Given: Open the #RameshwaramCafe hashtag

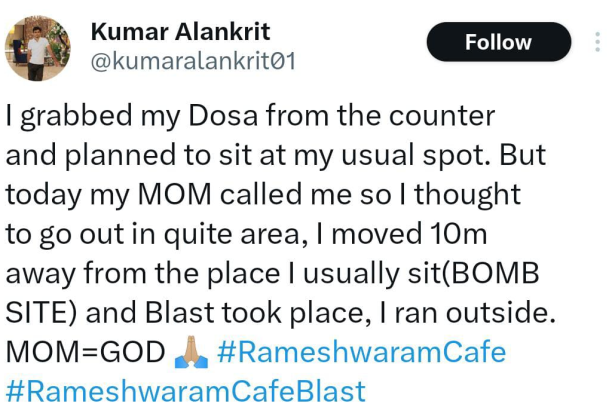Looking at the screenshot, I should pyautogui.click(x=360, y=353).
